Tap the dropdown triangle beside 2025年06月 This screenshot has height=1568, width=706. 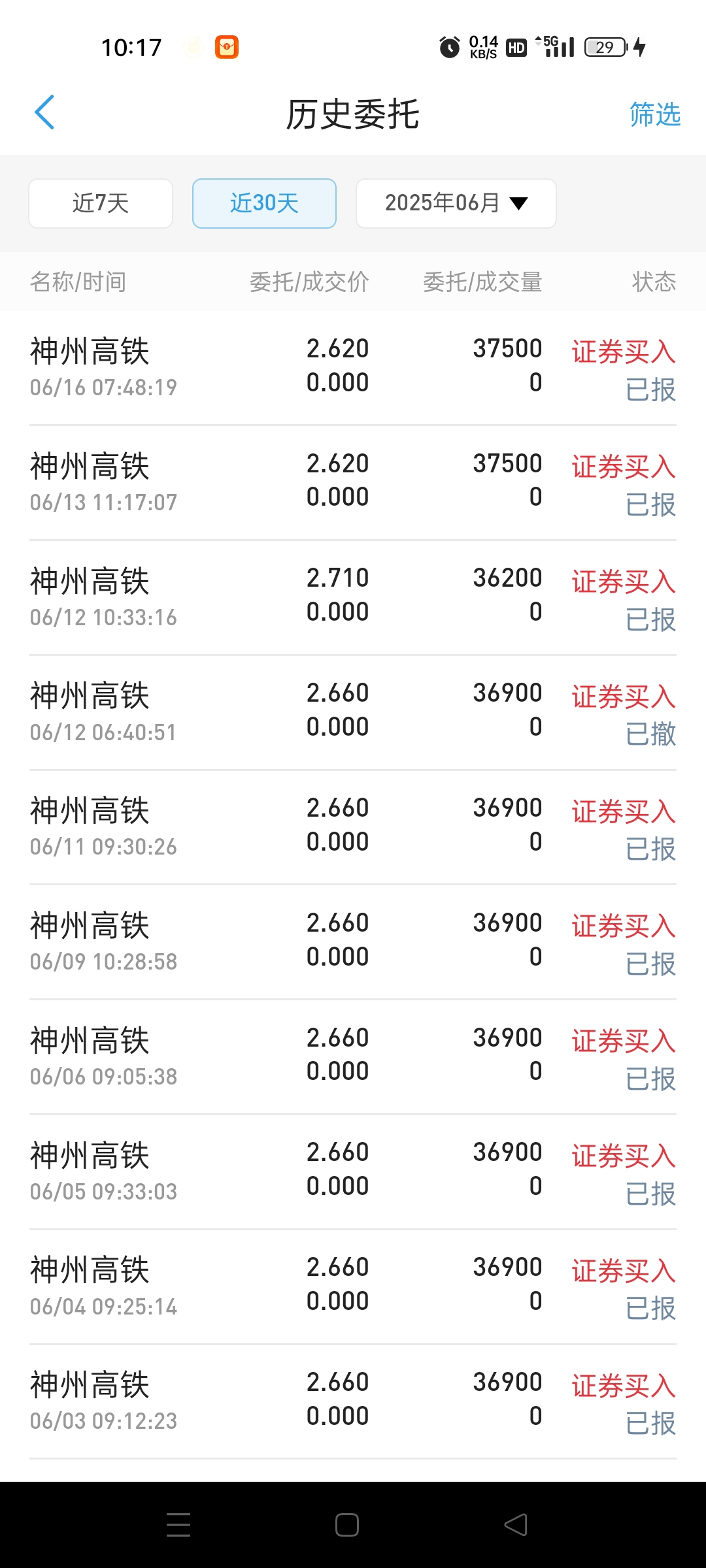tap(519, 204)
